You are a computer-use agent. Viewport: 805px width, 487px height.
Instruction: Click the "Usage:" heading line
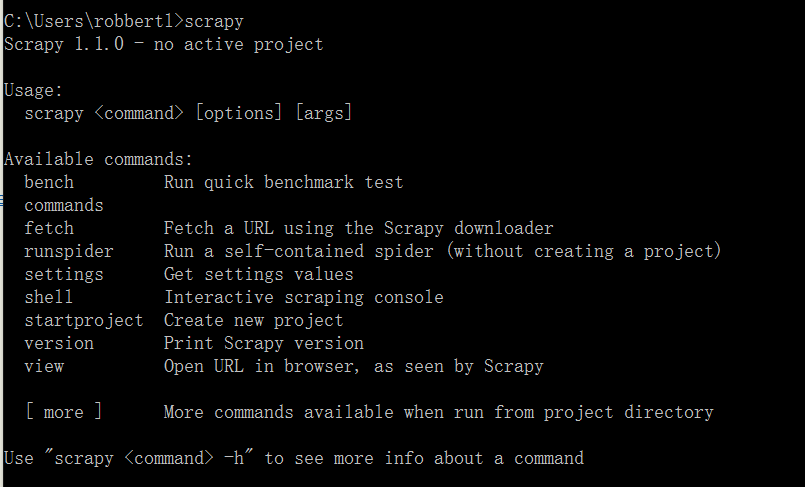pyautogui.click(x=34, y=90)
